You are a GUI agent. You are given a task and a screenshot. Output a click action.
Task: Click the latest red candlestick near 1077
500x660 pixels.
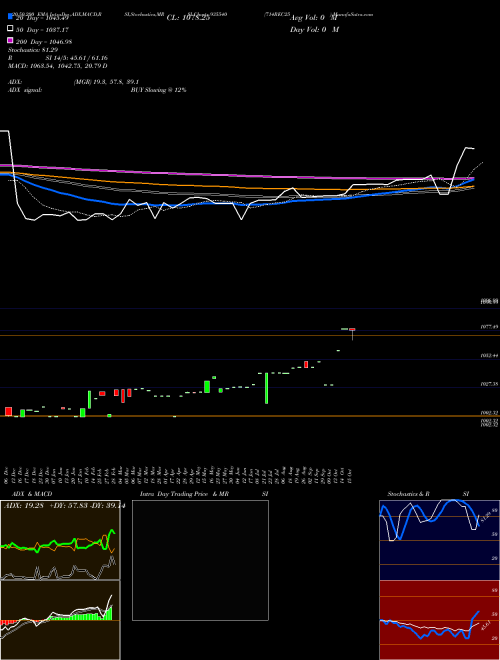click(x=352, y=329)
